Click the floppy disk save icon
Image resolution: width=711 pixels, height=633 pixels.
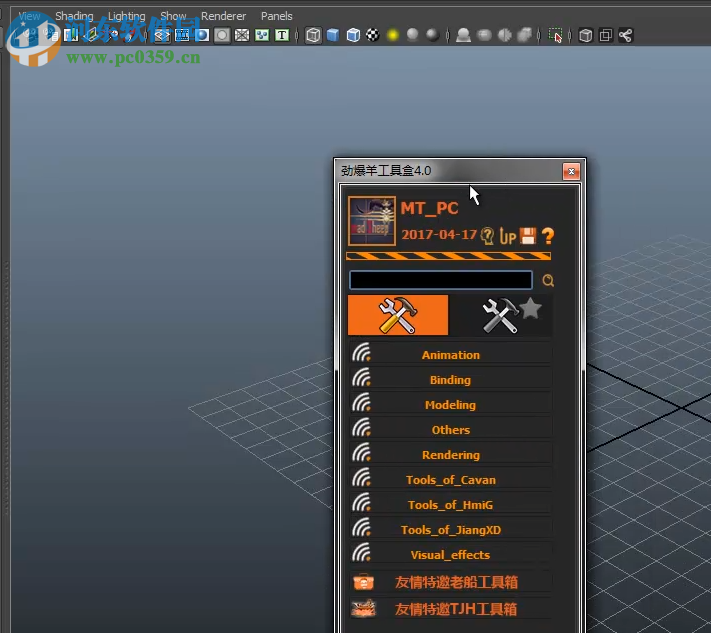point(528,236)
